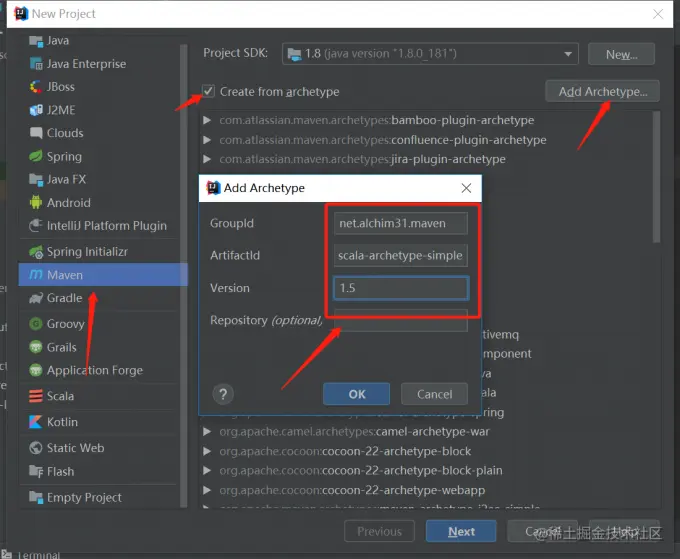Click the New... SDK button
The height and width of the screenshot is (559, 680).
(621, 54)
